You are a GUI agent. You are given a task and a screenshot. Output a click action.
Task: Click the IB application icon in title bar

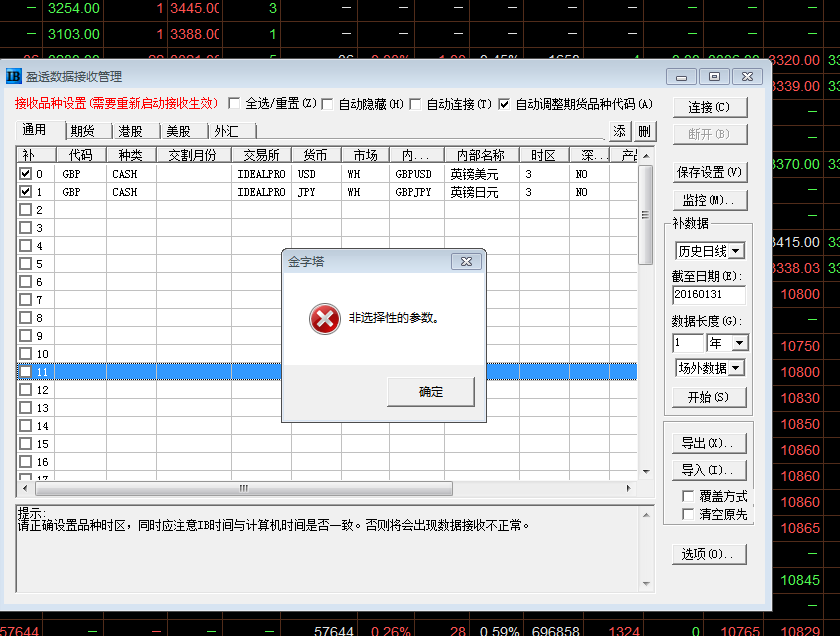[x=13, y=77]
